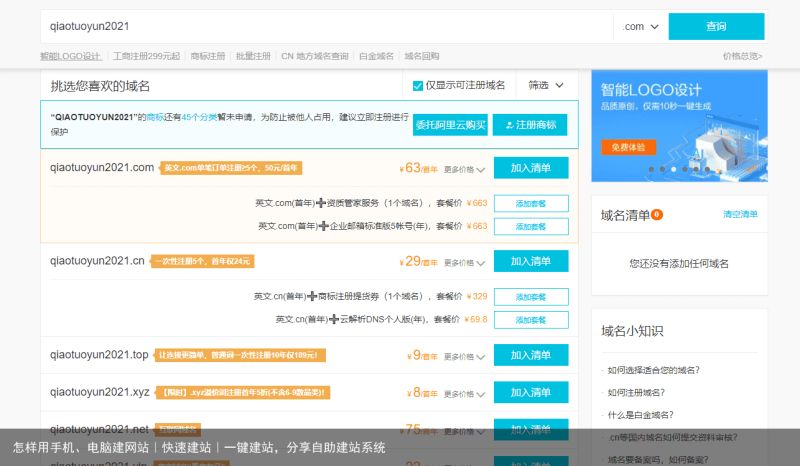Open CN 地方域名查询 link
The height and width of the screenshot is (466, 800).
click(x=315, y=56)
